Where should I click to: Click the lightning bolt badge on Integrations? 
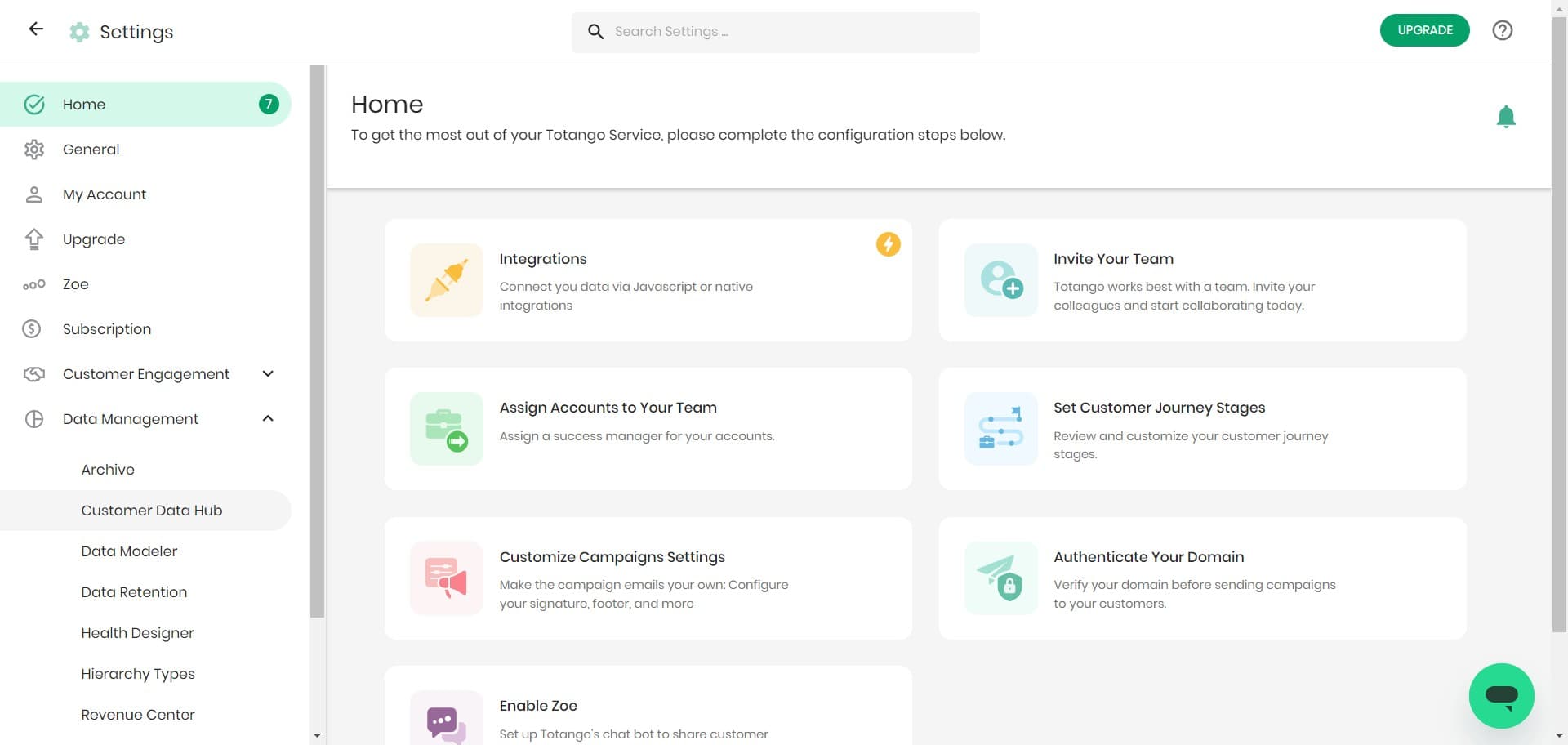coord(889,243)
